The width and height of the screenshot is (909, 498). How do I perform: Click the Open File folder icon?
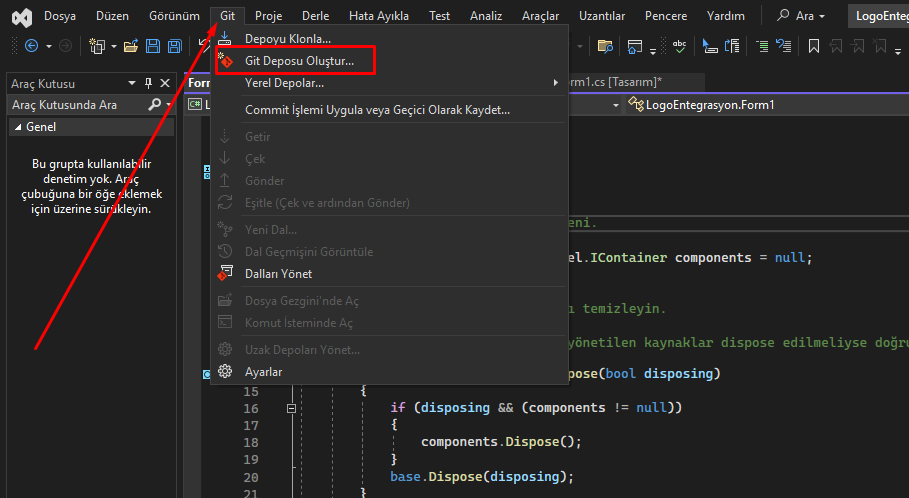pos(131,46)
